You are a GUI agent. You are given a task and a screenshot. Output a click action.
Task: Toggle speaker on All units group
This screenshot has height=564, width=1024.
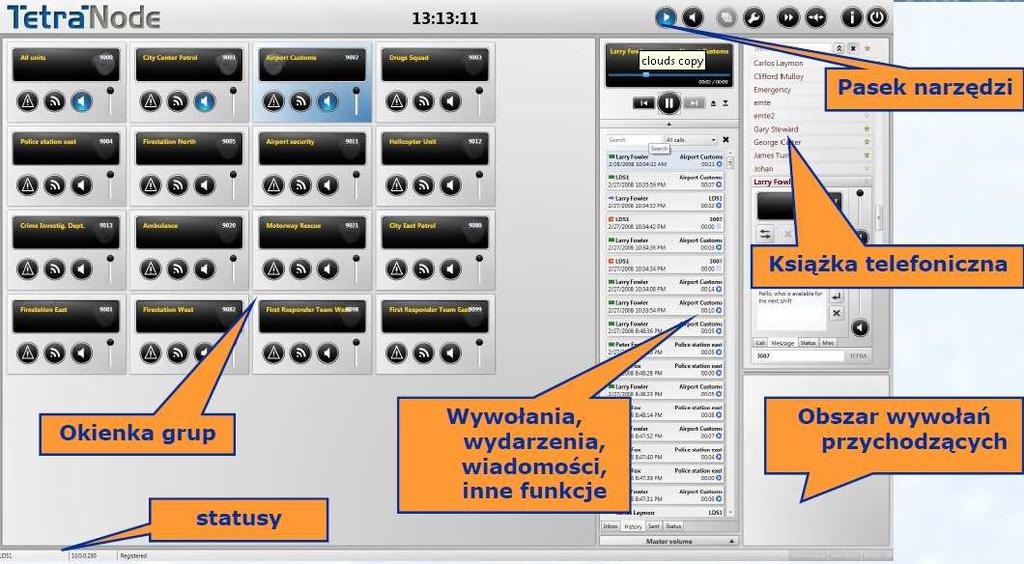82,101
